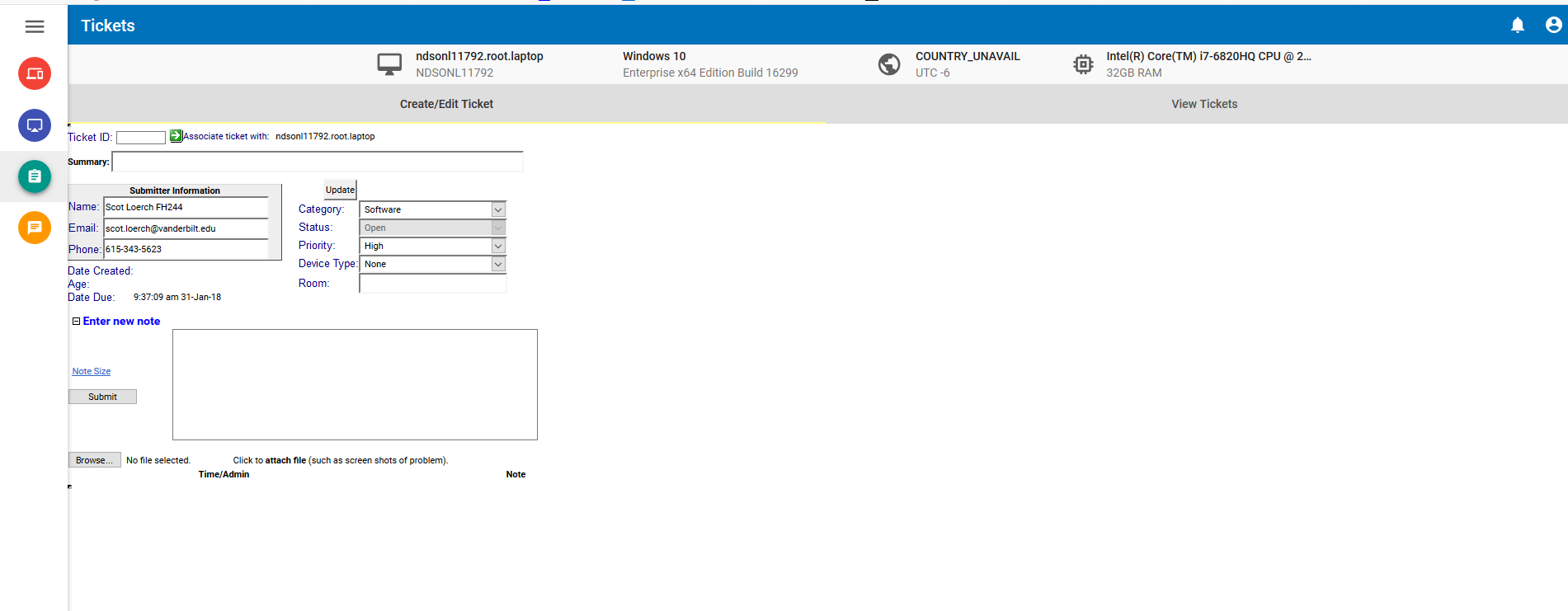
Task: Click into the Summary text field
Action: (x=318, y=162)
